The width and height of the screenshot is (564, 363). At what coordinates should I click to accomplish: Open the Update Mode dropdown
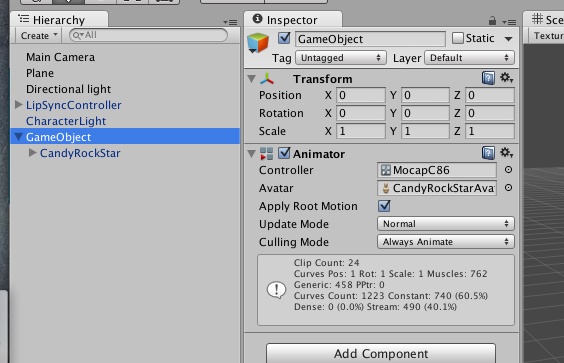(446, 224)
